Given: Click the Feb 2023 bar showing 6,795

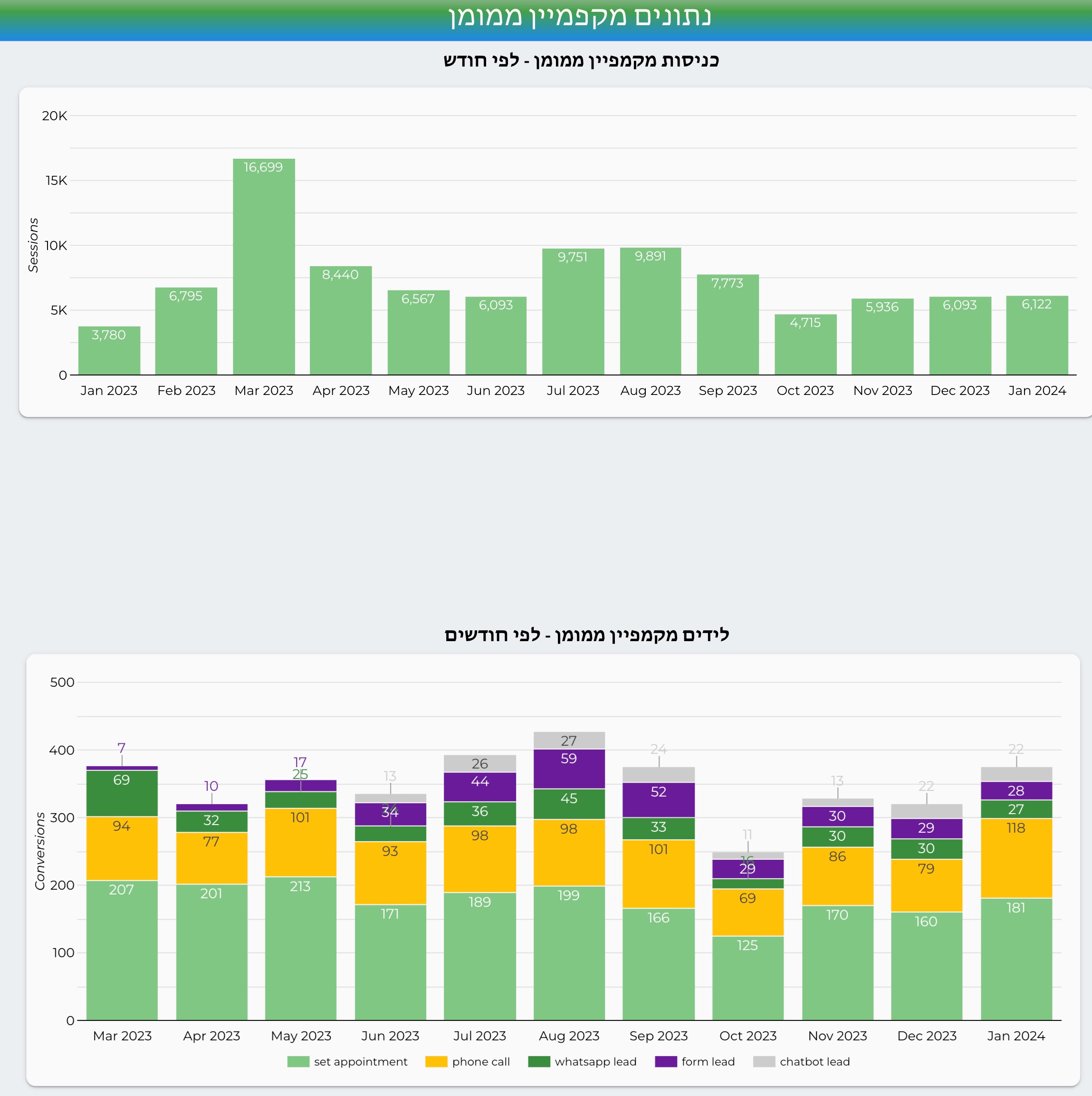Looking at the screenshot, I should (186, 331).
